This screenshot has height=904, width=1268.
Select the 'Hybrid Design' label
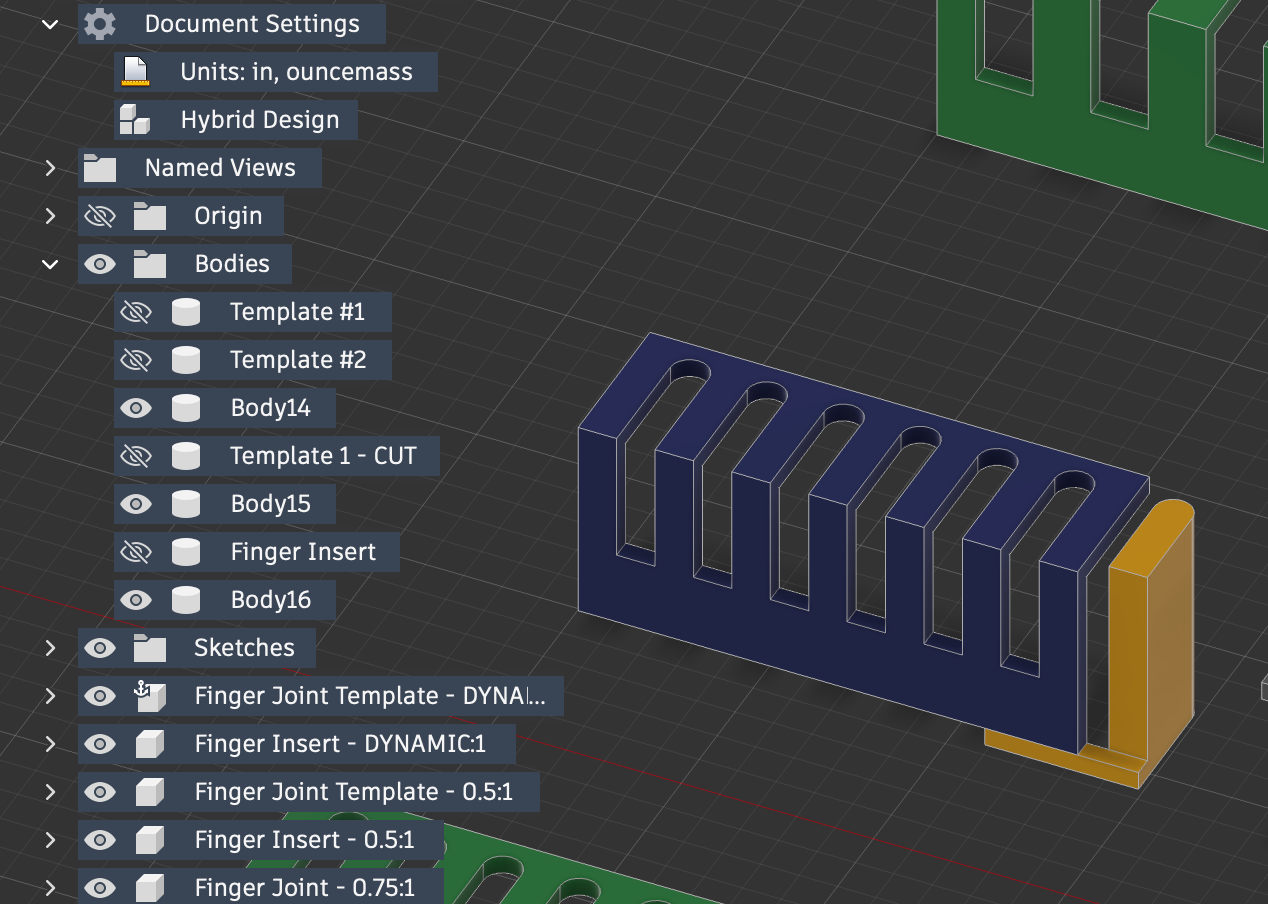click(260, 120)
